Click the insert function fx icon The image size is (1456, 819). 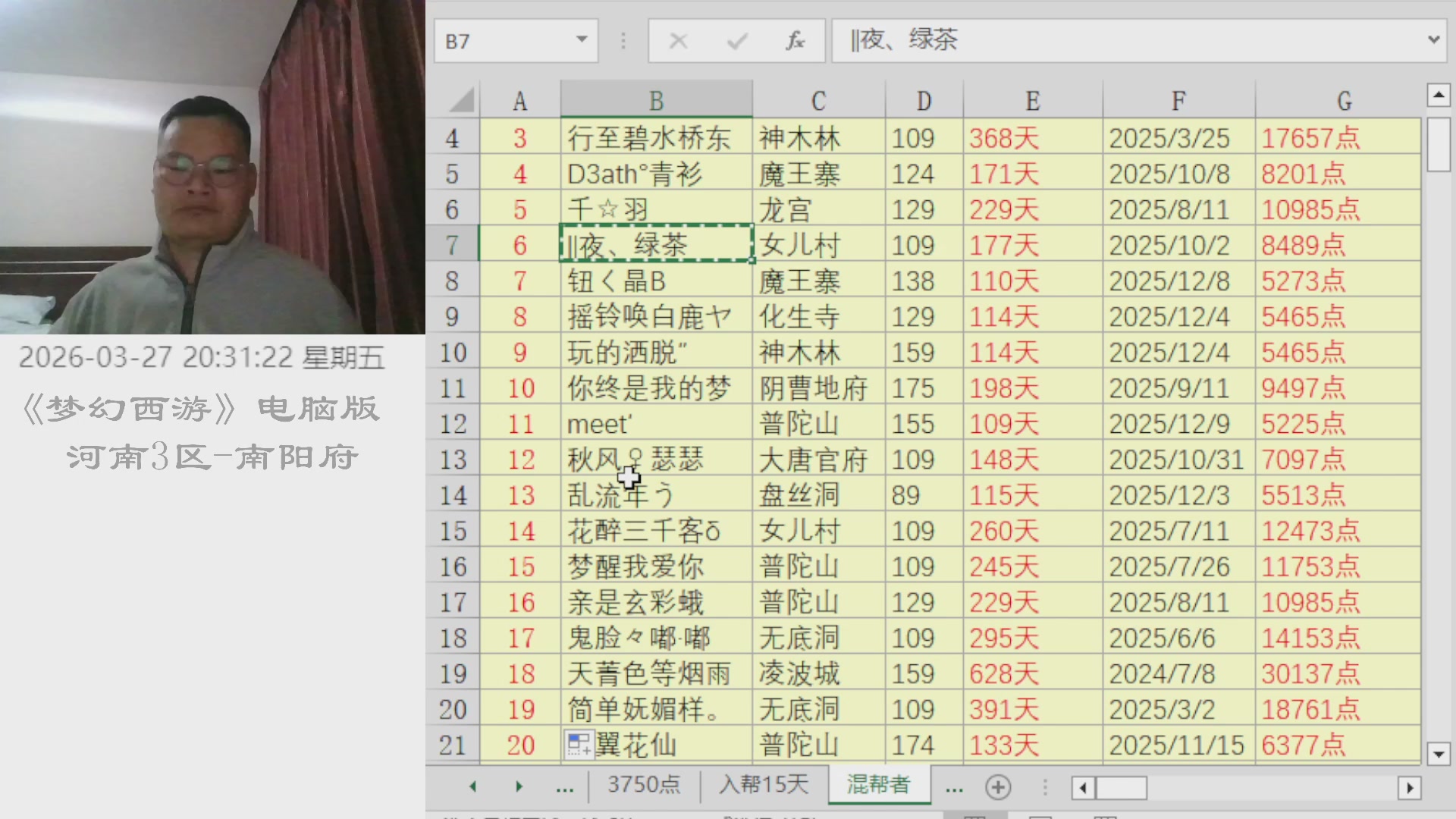coord(795,41)
